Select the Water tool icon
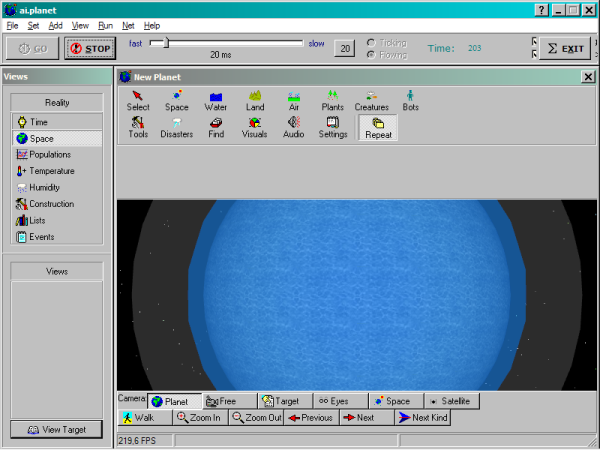Image resolution: width=600 pixels, height=450 pixels. click(x=215, y=100)
